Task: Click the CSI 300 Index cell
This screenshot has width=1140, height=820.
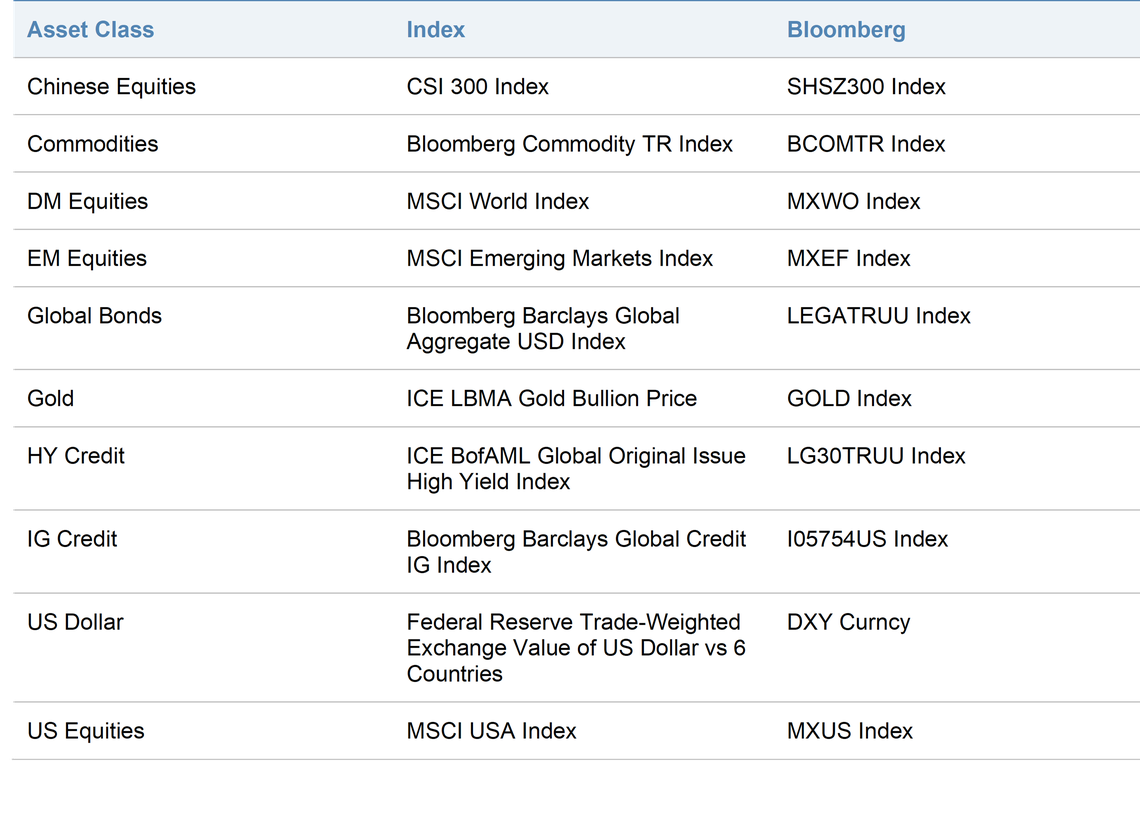Action: [478, 87]
